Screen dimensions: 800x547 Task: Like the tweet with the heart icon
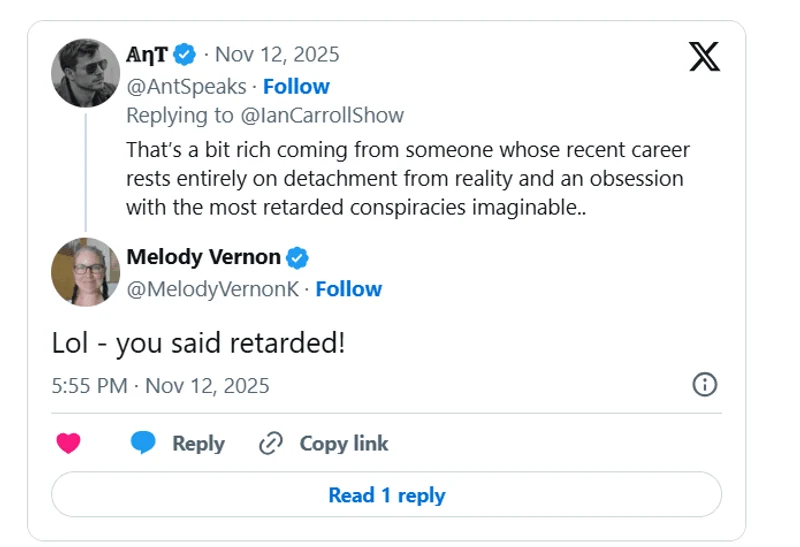68,444
